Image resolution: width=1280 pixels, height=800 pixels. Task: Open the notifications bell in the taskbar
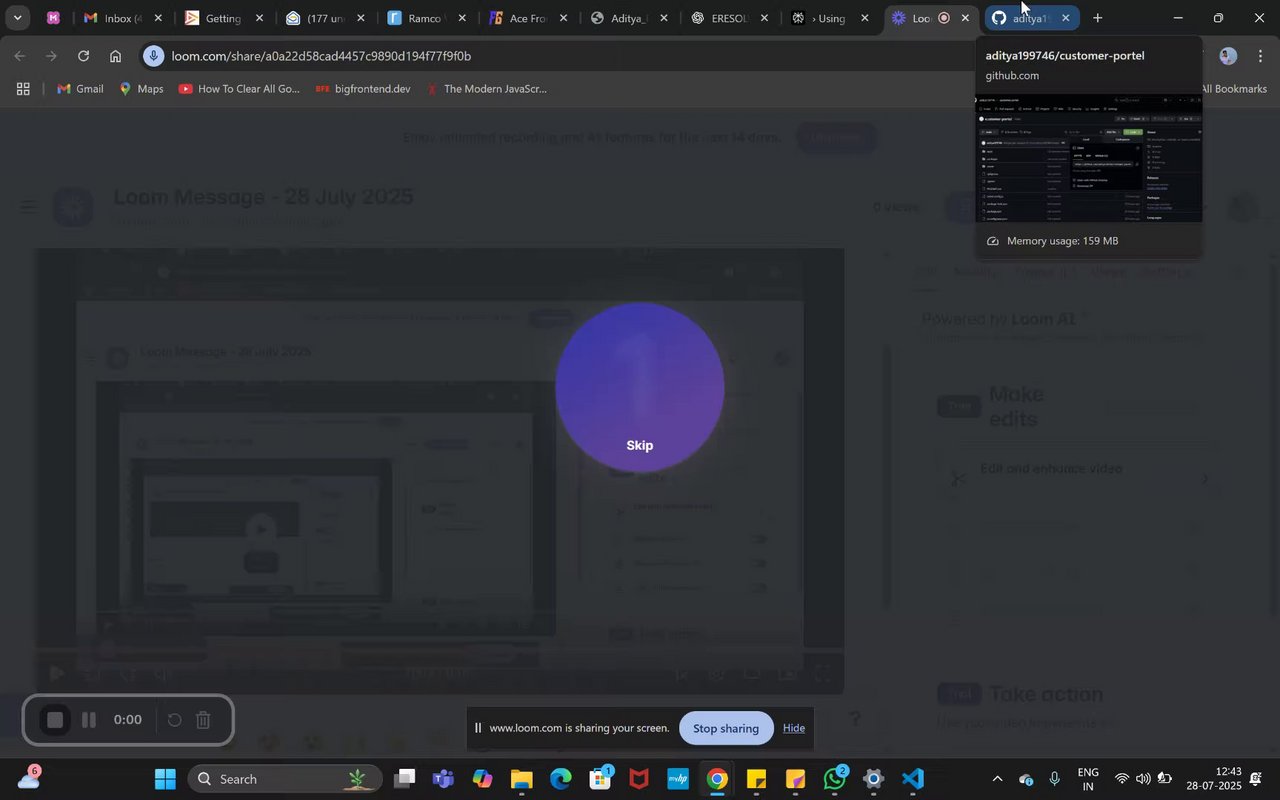coord(1256,779)
